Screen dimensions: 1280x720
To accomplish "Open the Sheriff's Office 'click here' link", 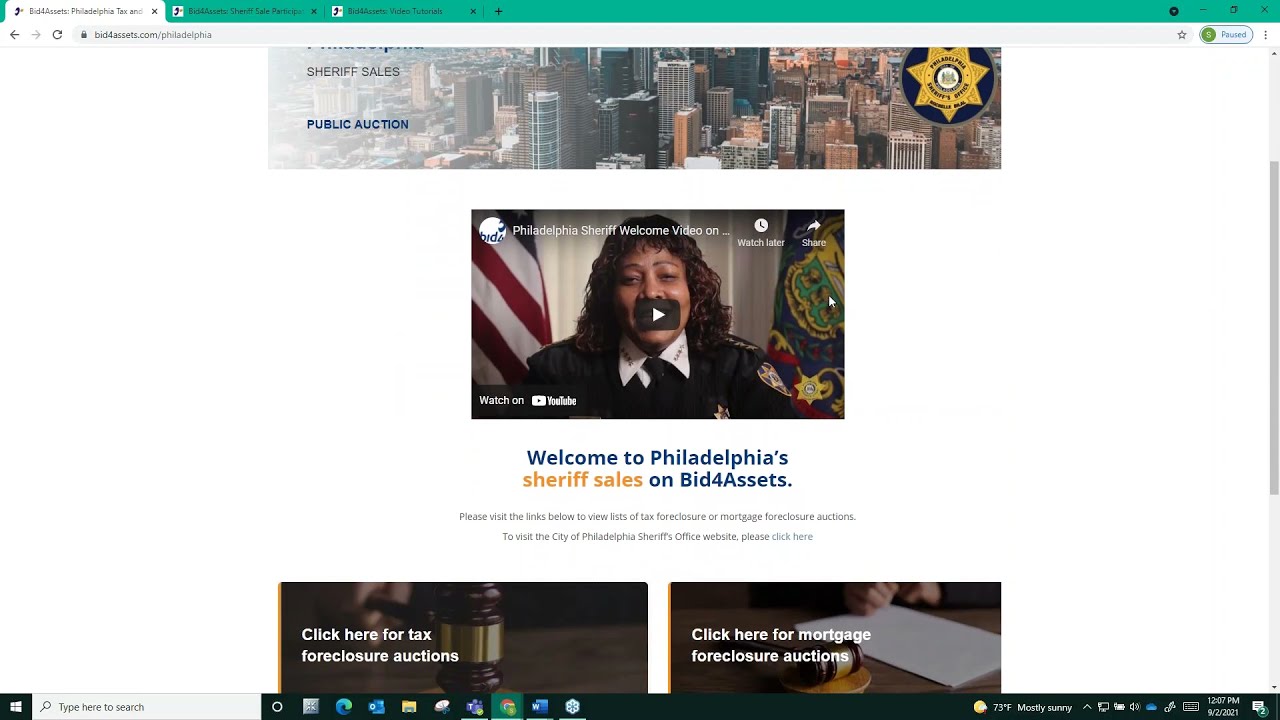I will point(792,537).
